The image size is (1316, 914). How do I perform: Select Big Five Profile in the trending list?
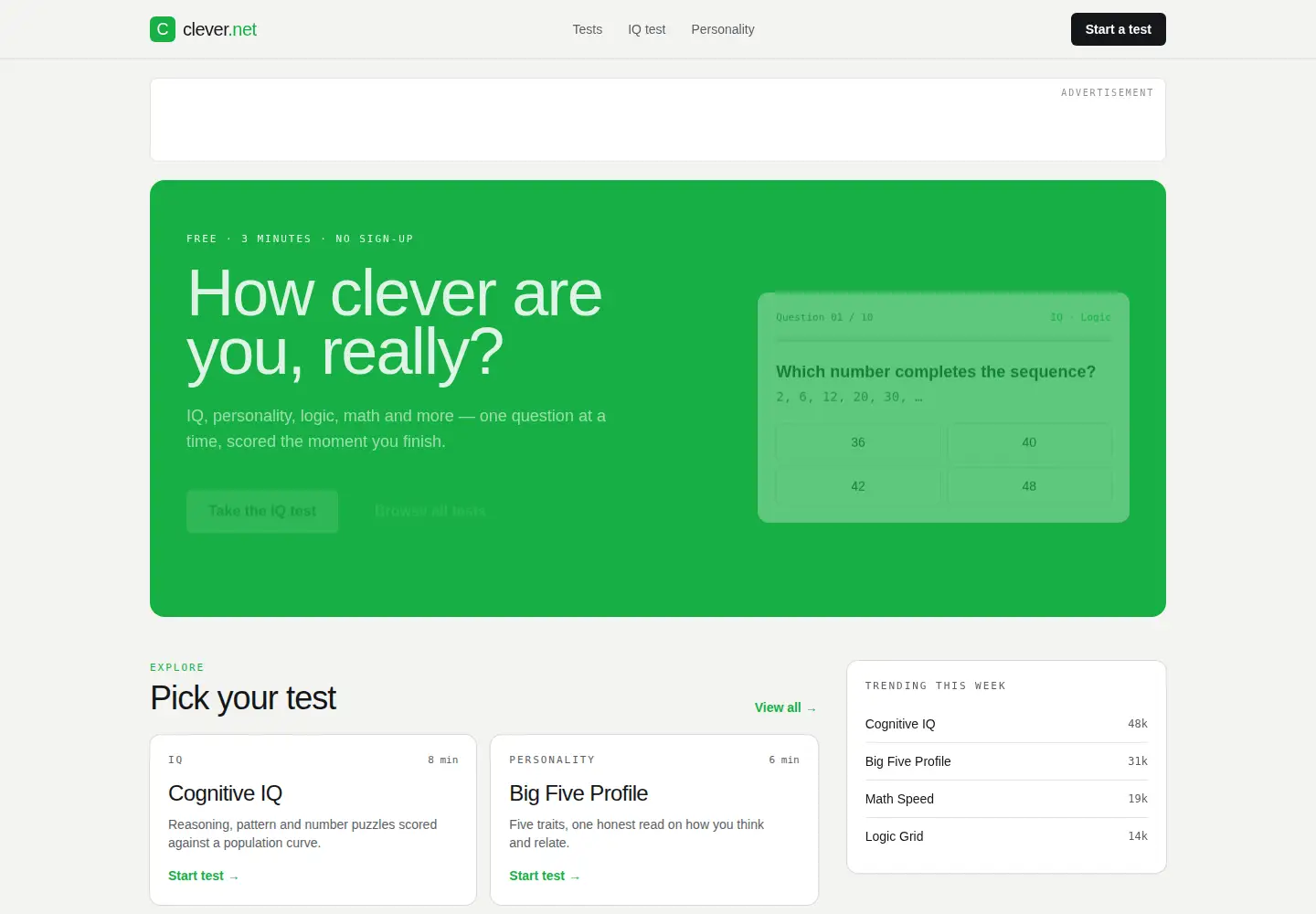[x=1006, y=761]
